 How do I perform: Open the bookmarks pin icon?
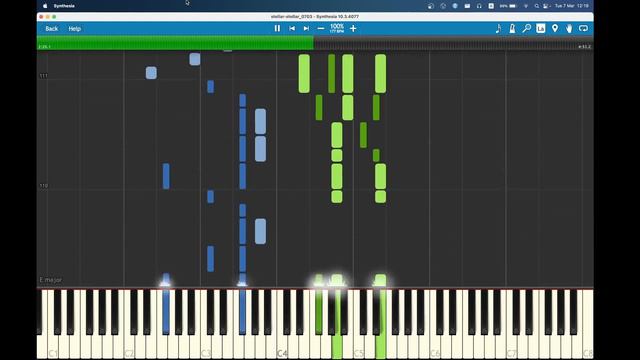click(555, 29)
